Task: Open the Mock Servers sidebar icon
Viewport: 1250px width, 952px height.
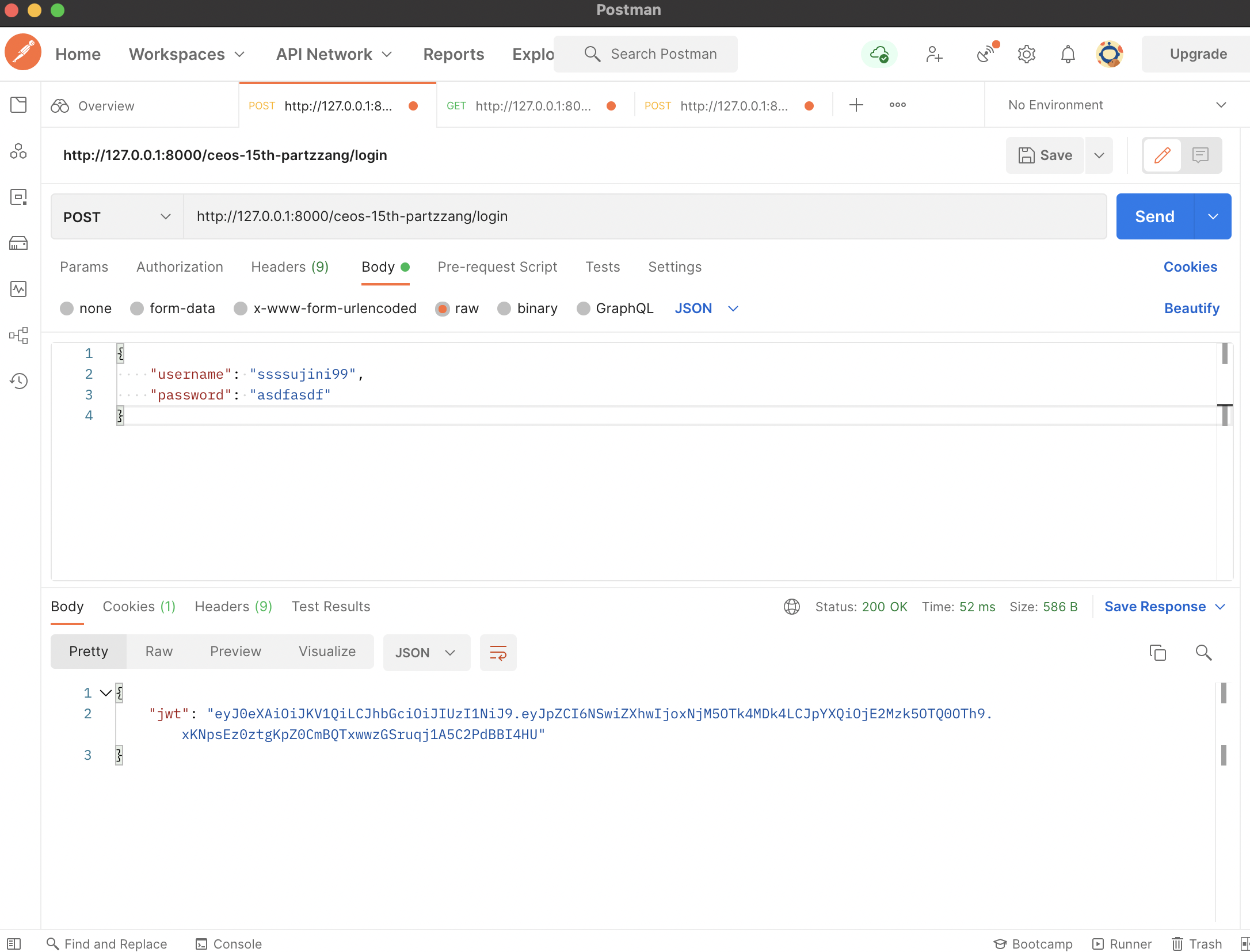Action: tap(18, 243)
